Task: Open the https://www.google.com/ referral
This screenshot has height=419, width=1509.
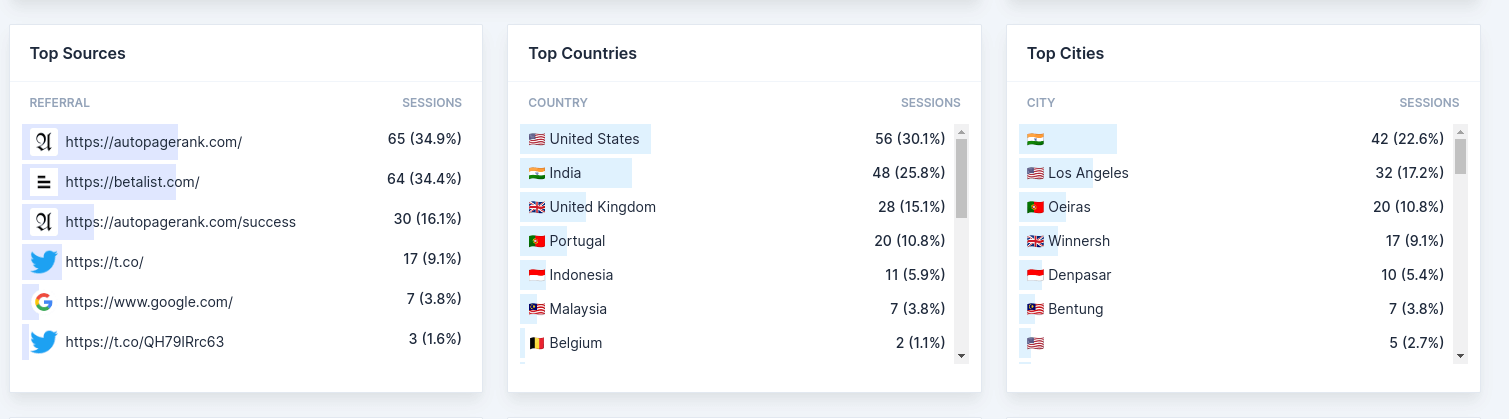Action: [149, 302]
